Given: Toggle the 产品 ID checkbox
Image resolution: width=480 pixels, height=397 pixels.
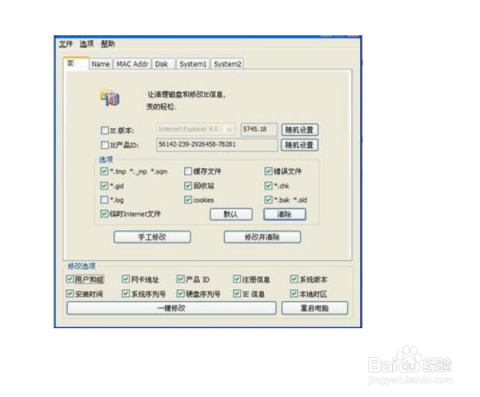Looking at the screenshot, I should [x=180, y=279].
